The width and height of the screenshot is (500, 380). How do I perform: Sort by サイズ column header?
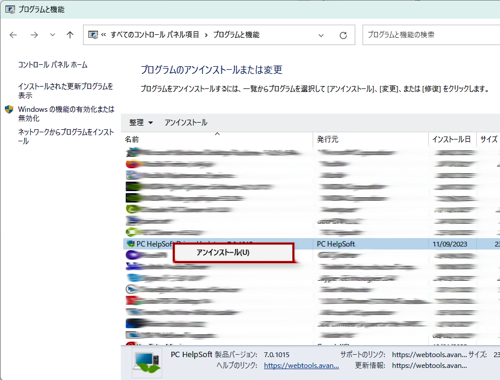click(x=489, y=139)
